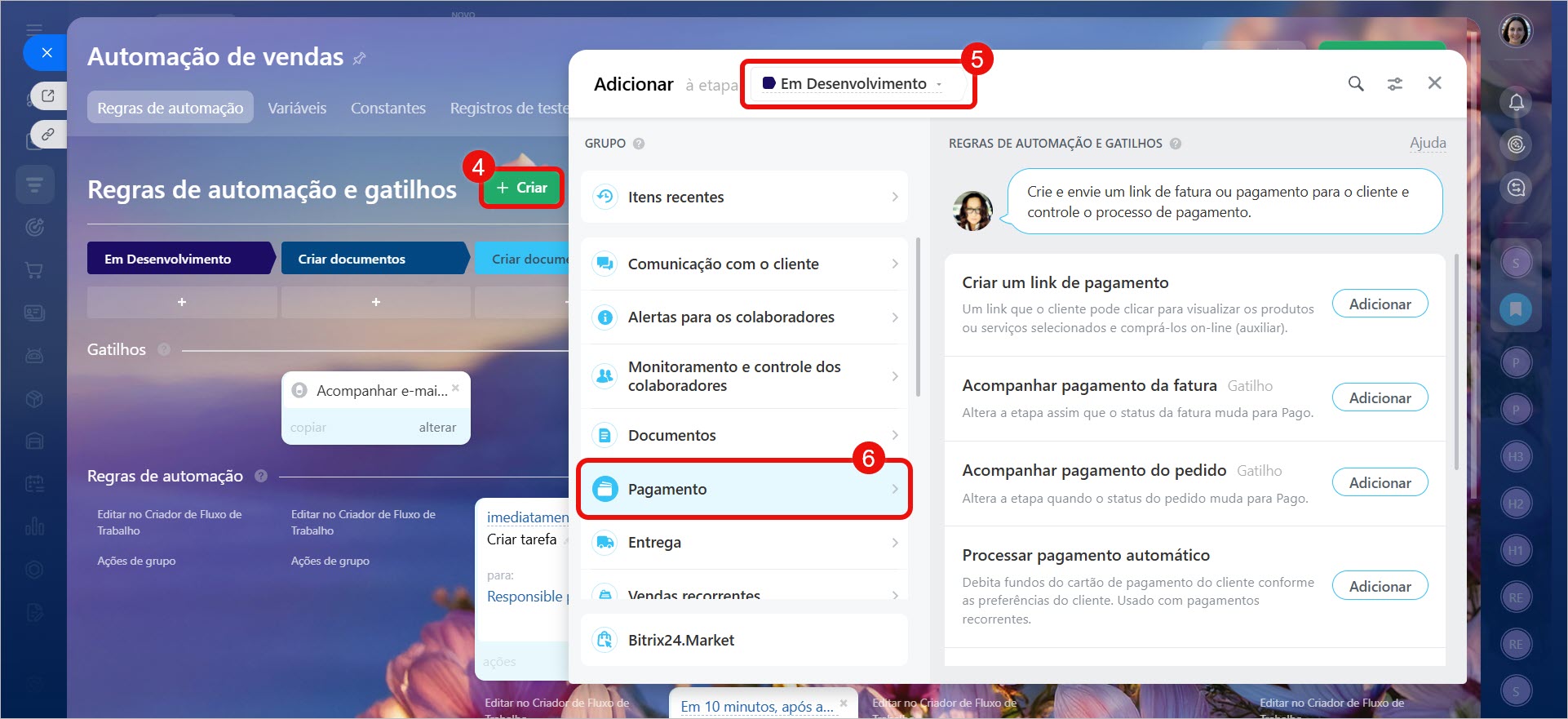Switch to the Variáveis tab
Viewport: 1568px width, 719px height.
[x=297, y=108]
